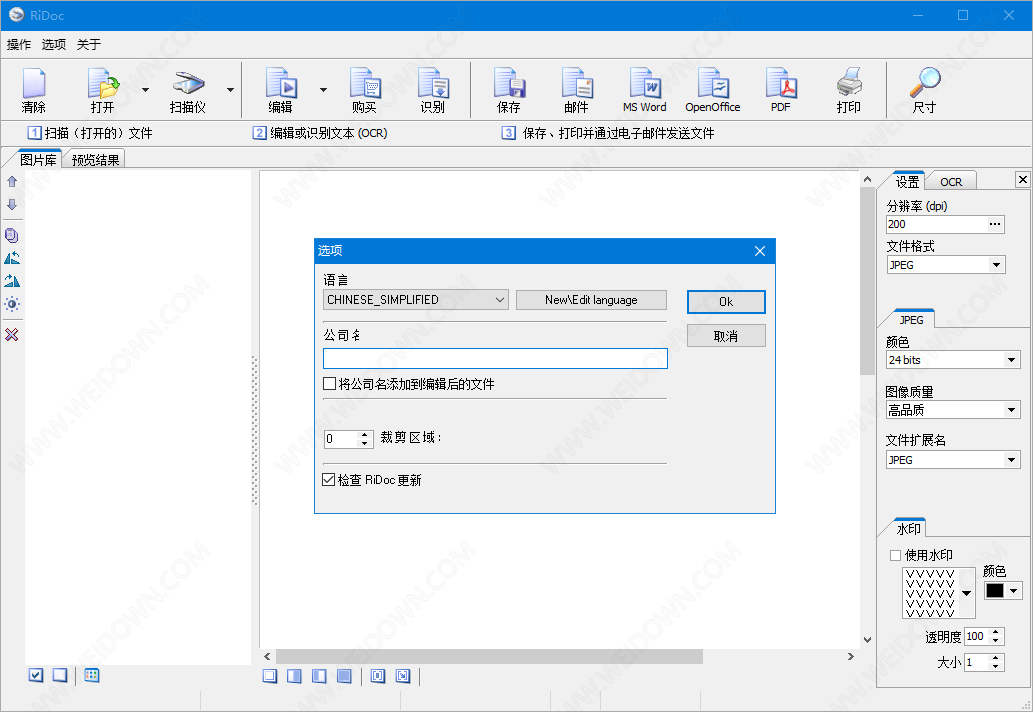1033x712 pixels.
Task: Open the 关于 menu
Action: coord(88,45)
